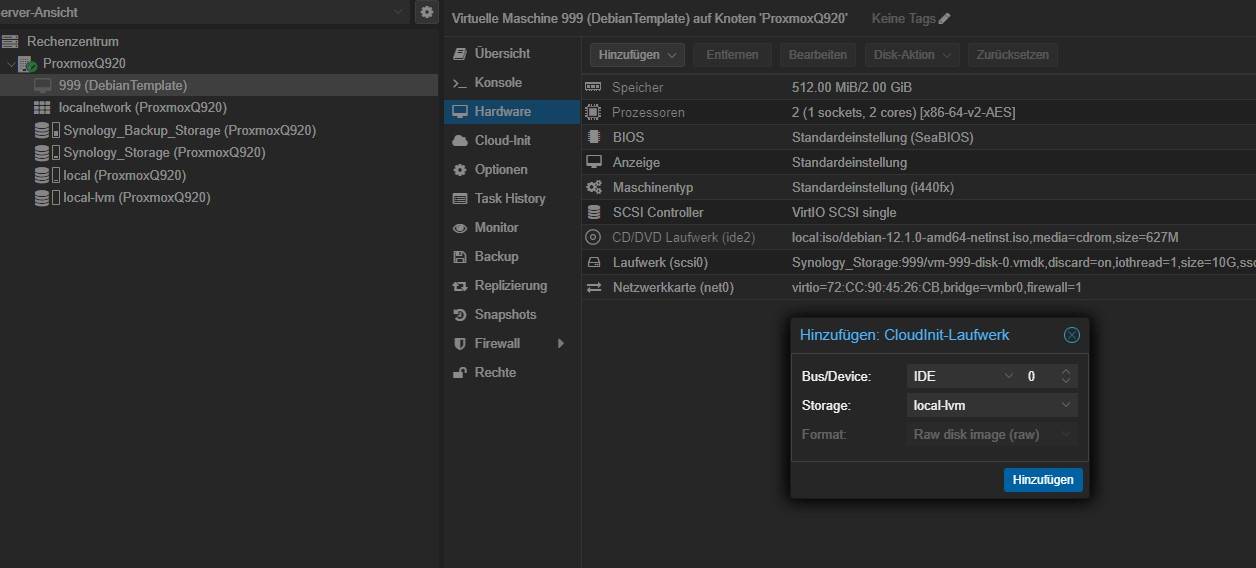Click the Konsole terminal icon in sidebar
Image resolution: width=1256 pixels, height=568 pixels.
(460, 83)
